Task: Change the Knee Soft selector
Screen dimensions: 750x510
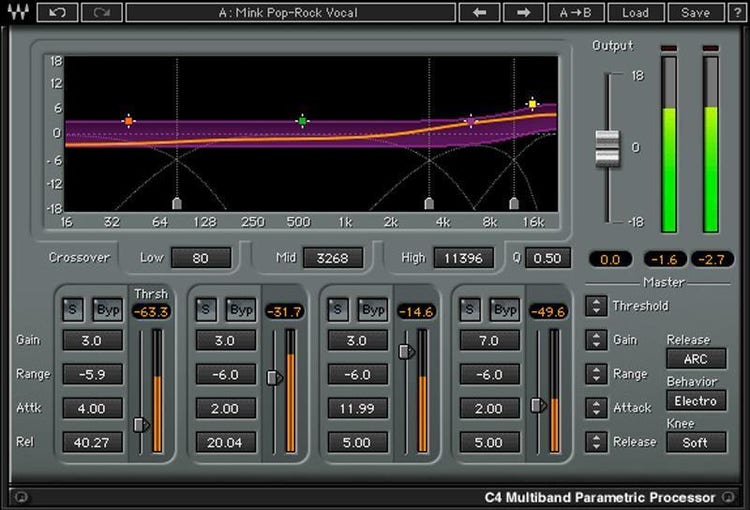Action: 696,442
